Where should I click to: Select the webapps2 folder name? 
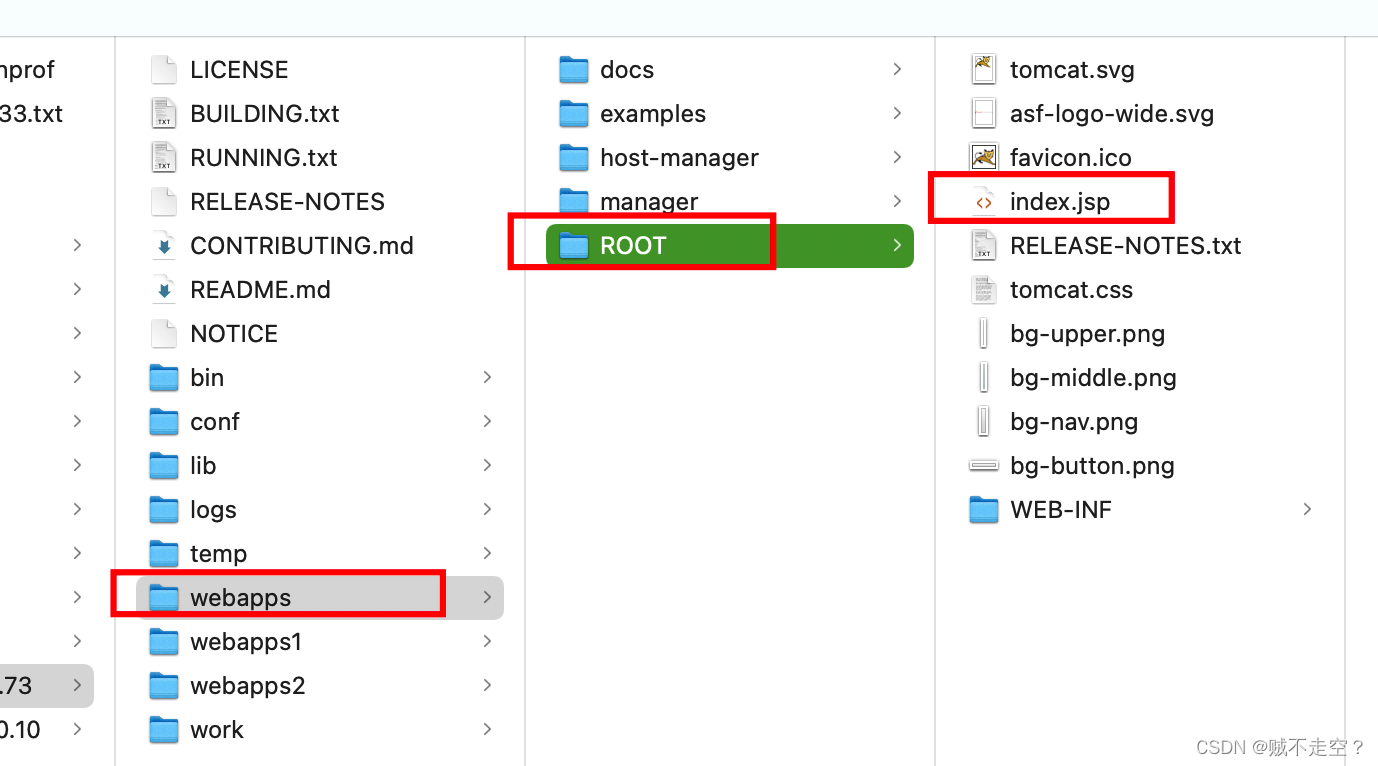[x=248, y=685]
